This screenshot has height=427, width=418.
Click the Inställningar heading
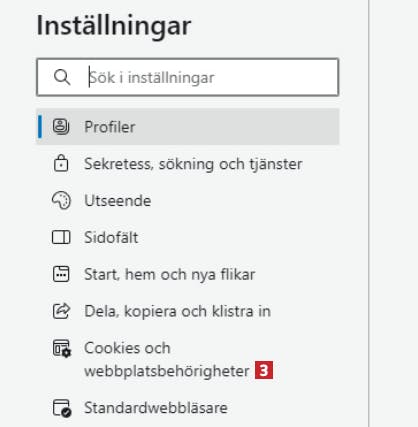pos(114,25)
